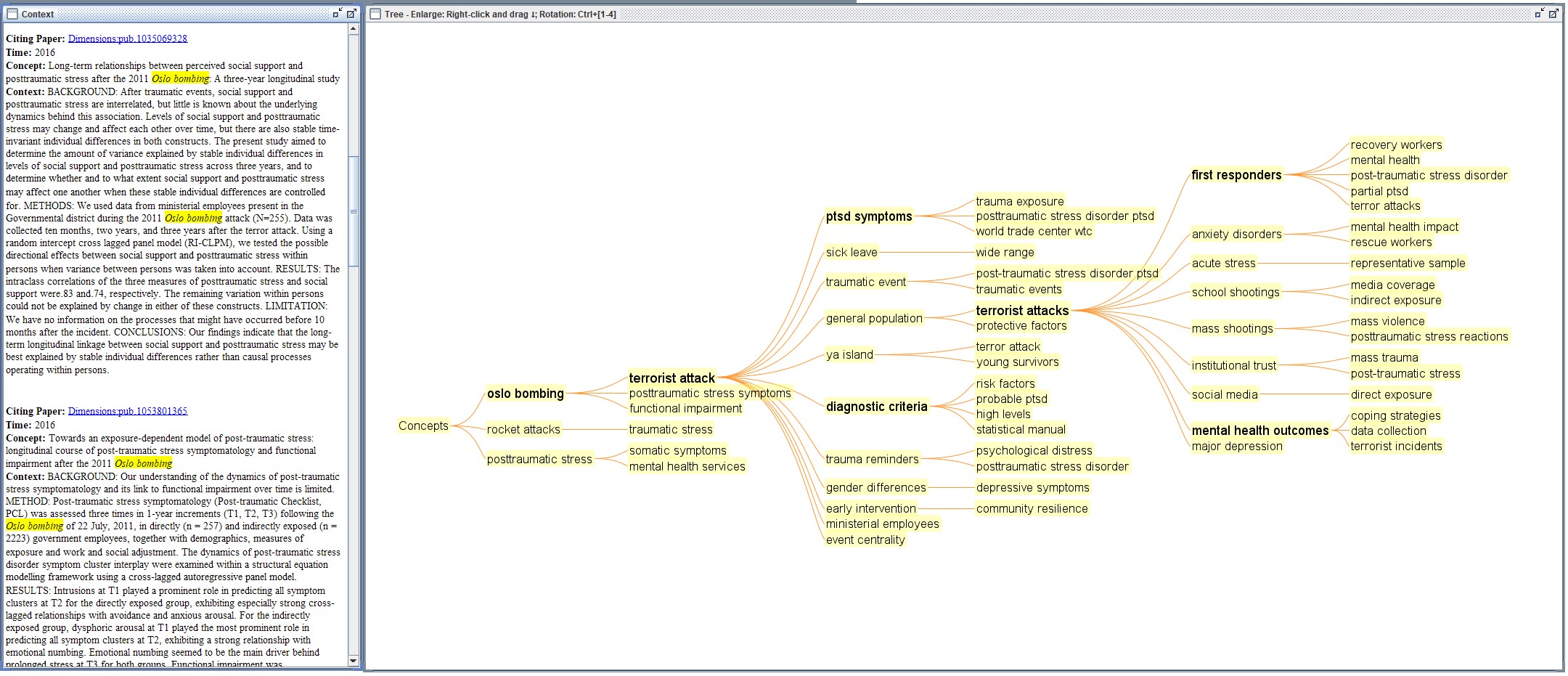Click the ptsd symptoms node
1568x676 pixels.
point(868,216)
